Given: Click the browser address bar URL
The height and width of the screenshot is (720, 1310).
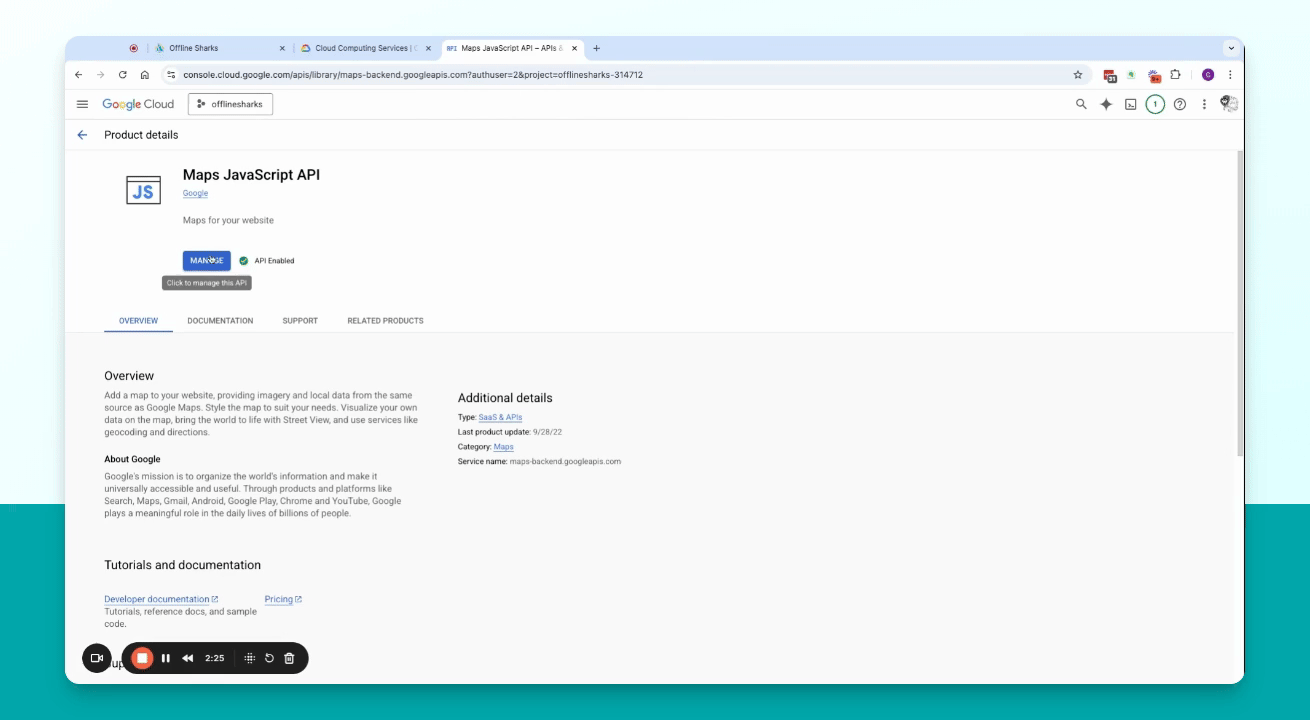Looking at the screenshot, I should [x=413, y=75].
